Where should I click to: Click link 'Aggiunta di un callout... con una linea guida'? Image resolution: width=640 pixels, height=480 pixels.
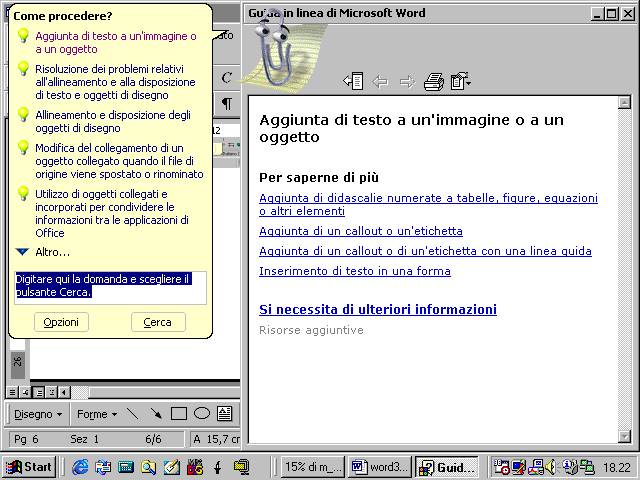425,251
